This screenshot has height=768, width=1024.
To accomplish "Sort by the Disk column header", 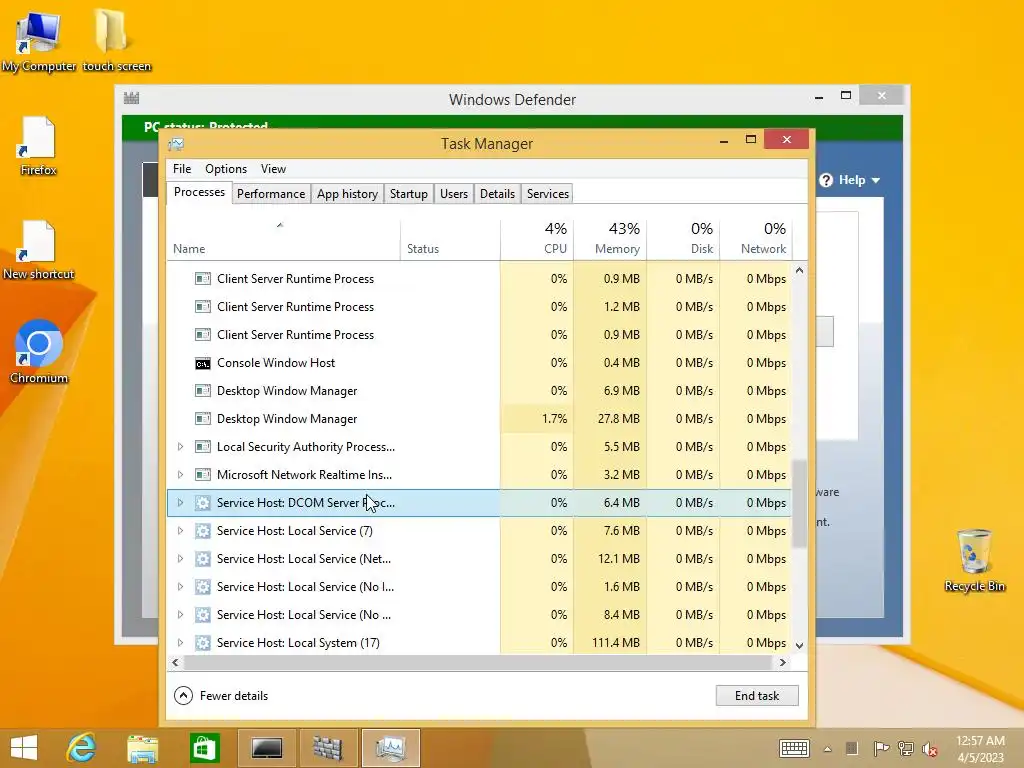I will [x=683, y=238].
